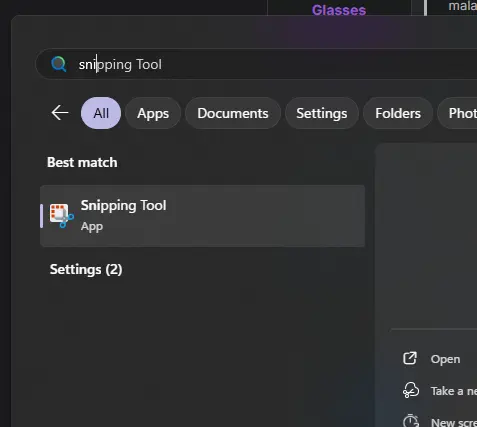Screen dimensions: 477x427
Task: Select the 'mala' tab at top right
Action: (x=462, y=6)
